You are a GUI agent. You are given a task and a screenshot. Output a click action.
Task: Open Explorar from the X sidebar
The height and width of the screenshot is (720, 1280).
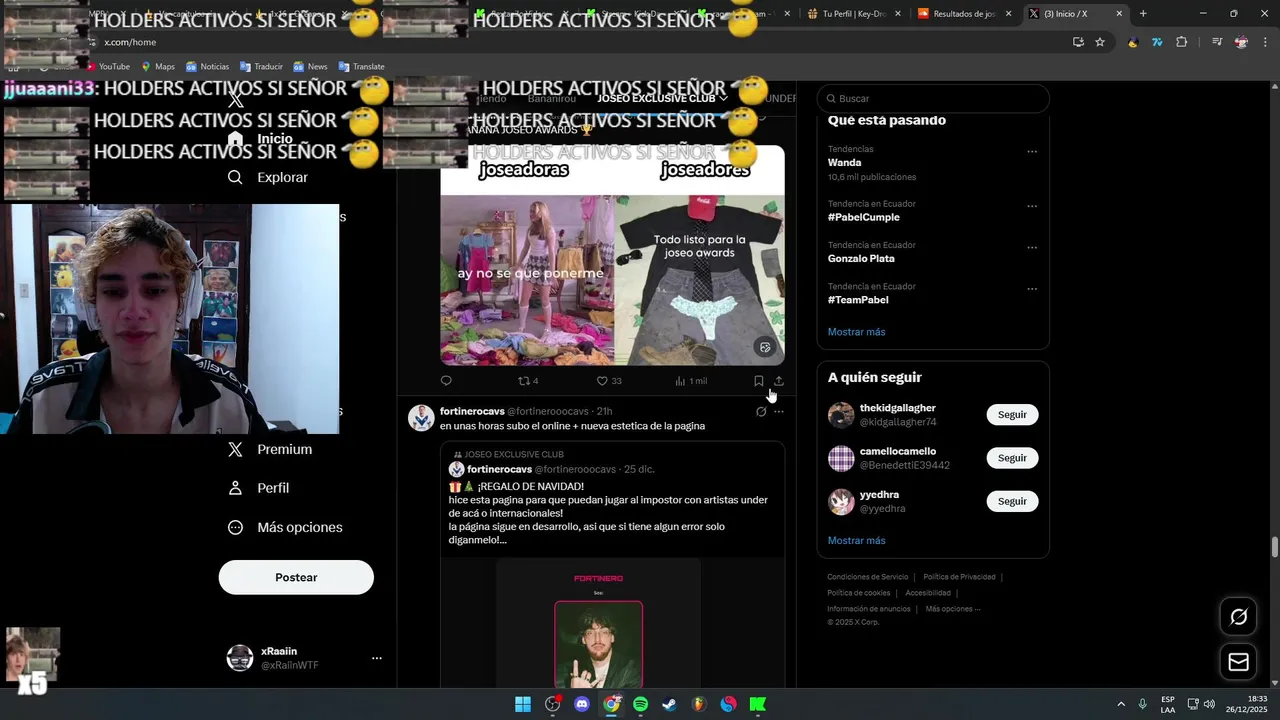point(267,177)
